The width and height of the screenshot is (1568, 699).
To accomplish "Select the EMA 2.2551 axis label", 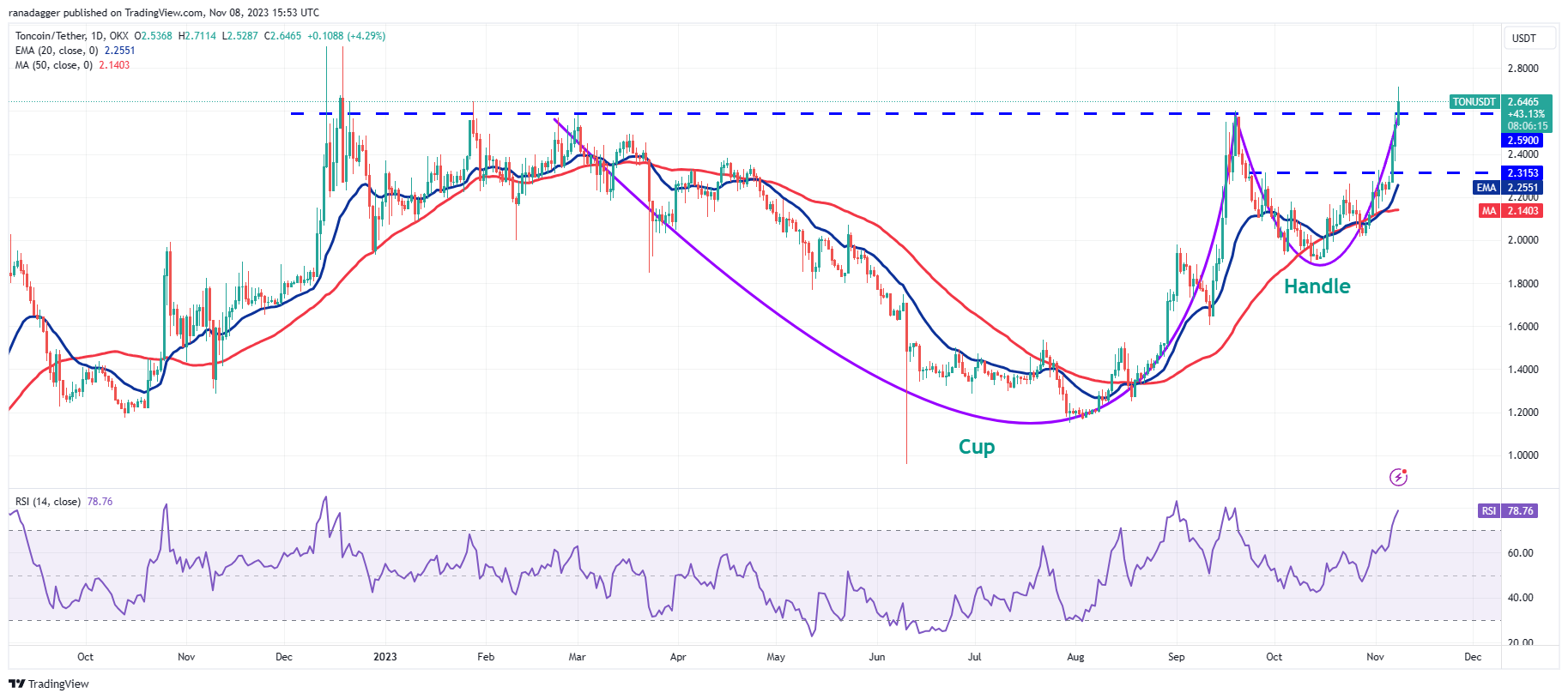I will [x=1508, y=188].
